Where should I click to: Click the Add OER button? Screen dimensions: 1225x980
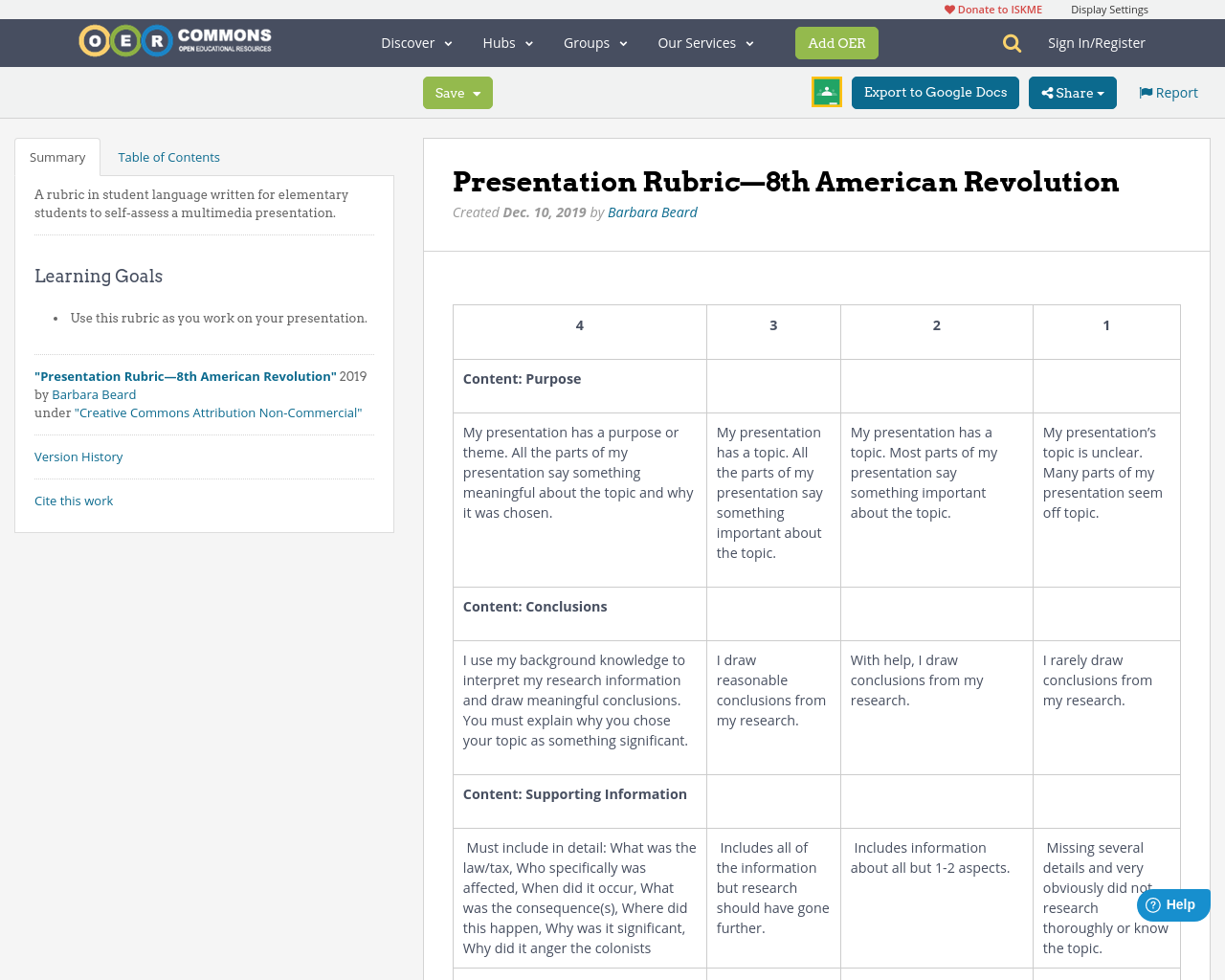[x=836, y=42]
